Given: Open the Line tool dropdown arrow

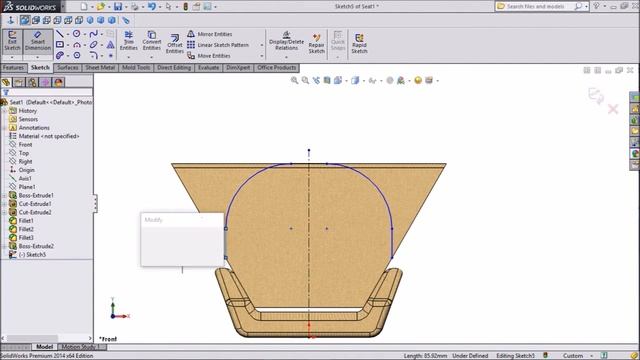Looking at the screenshot, I should [67, 34].
